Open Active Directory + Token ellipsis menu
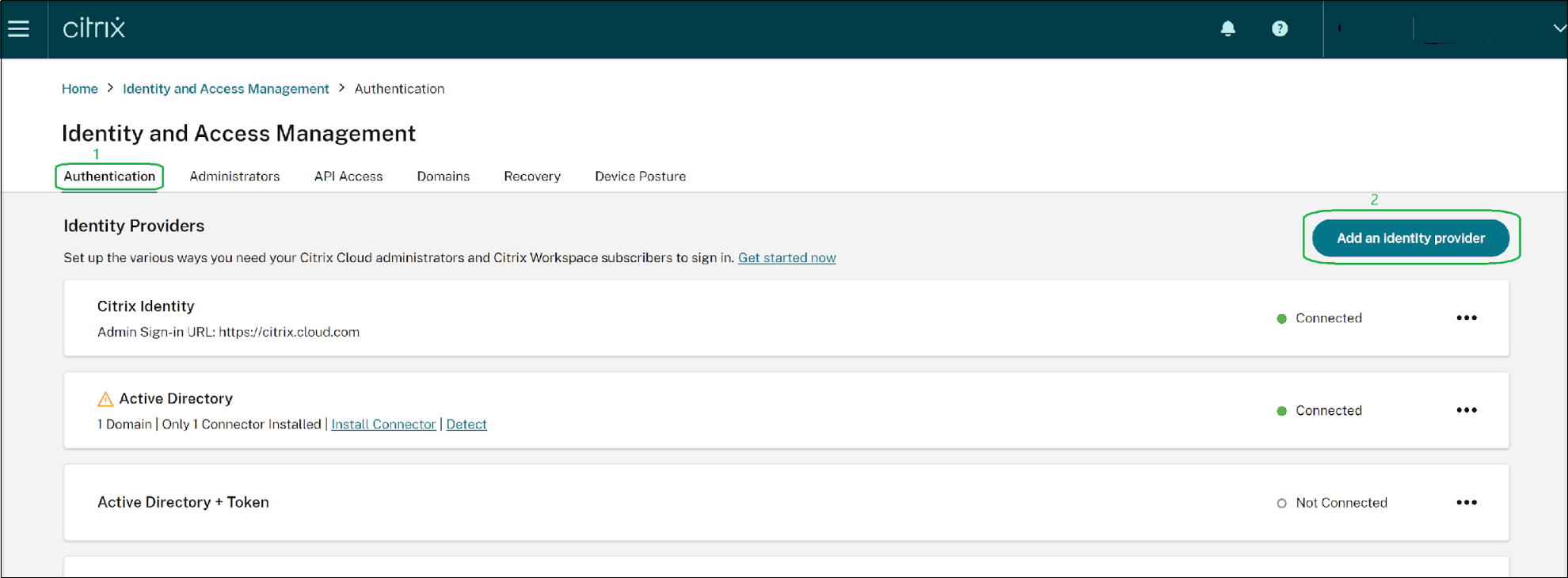Screen dimensions: 1568x578 click(x=1466, y=503)
